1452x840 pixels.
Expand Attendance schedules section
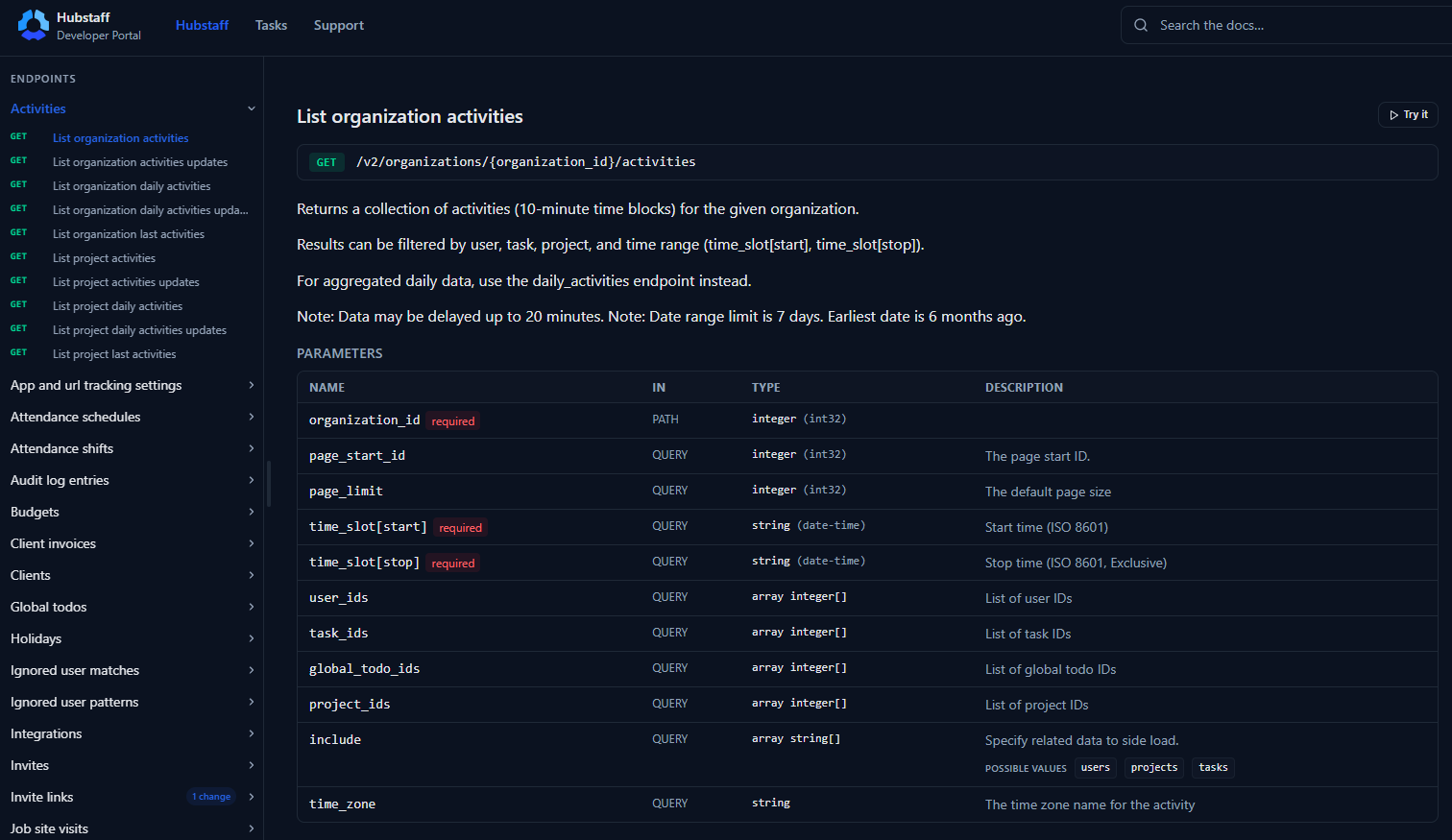click(132, 417)
